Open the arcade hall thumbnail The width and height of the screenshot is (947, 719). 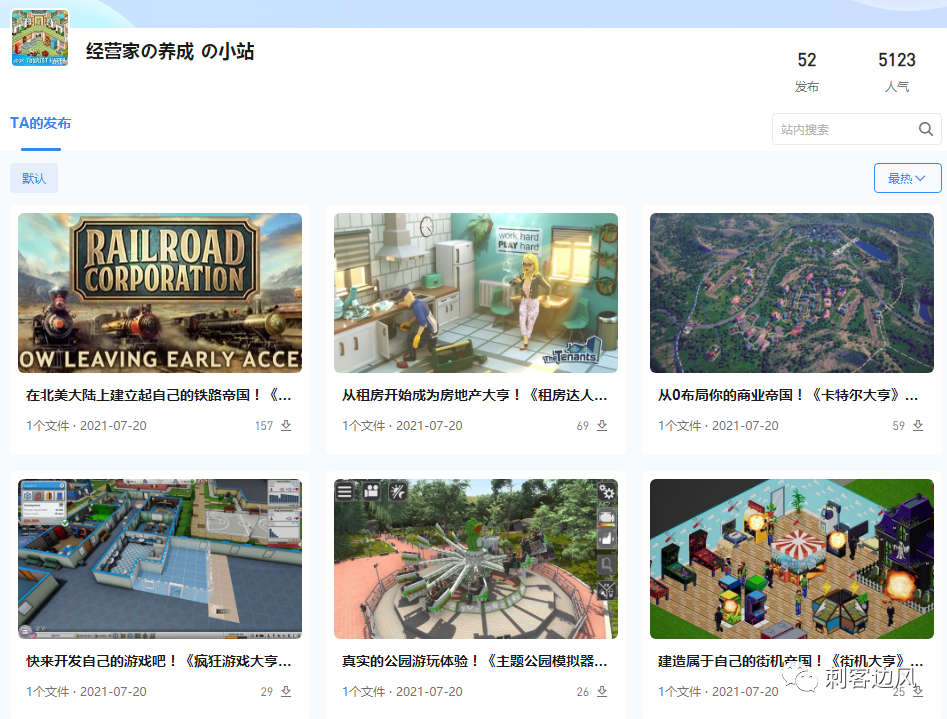coord(792,559)
